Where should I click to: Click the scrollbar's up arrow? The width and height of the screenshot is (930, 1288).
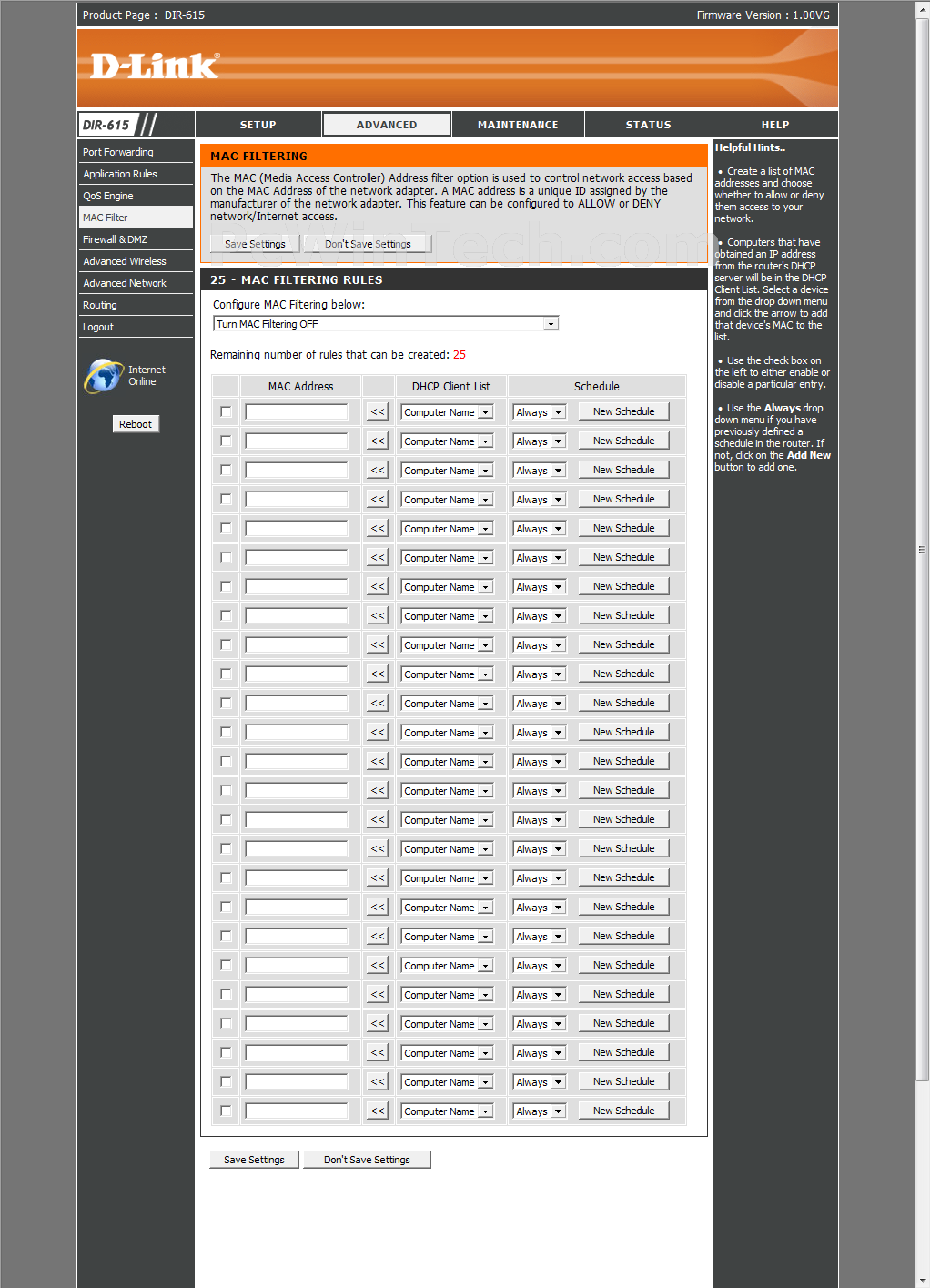pyautogui.click(x=922, y=8)
